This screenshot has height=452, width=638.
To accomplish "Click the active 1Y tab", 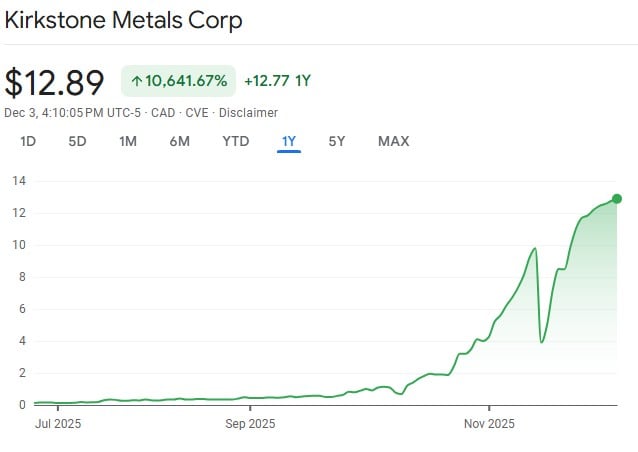I will click(x=289, y=141).
